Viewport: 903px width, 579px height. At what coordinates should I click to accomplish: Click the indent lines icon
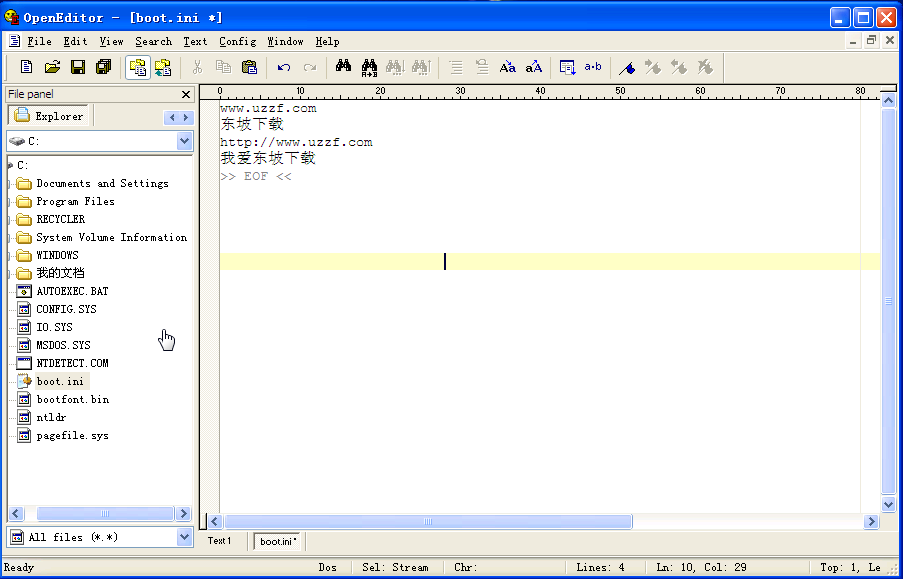click(456, 67)
